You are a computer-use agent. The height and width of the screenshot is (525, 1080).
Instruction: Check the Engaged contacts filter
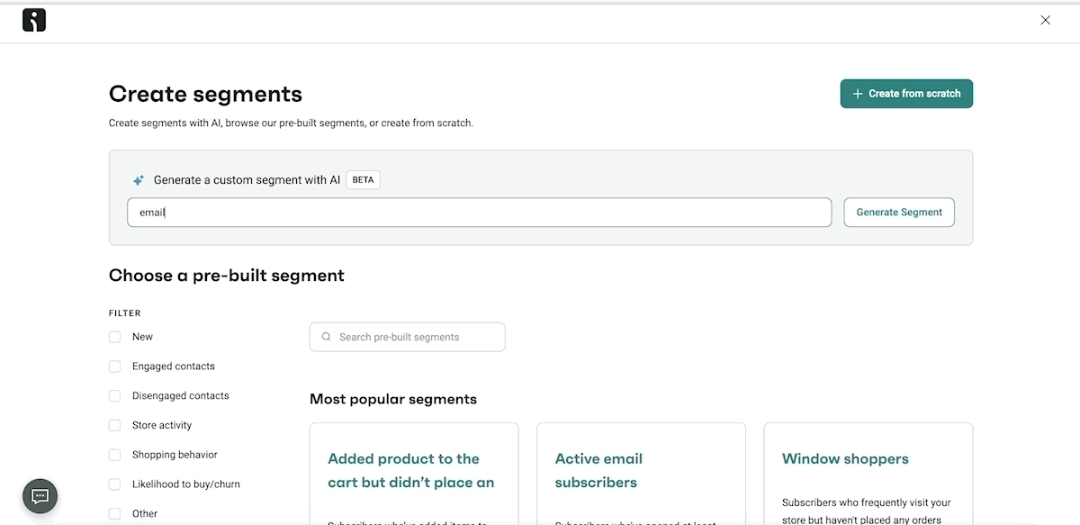click(115, 367)
